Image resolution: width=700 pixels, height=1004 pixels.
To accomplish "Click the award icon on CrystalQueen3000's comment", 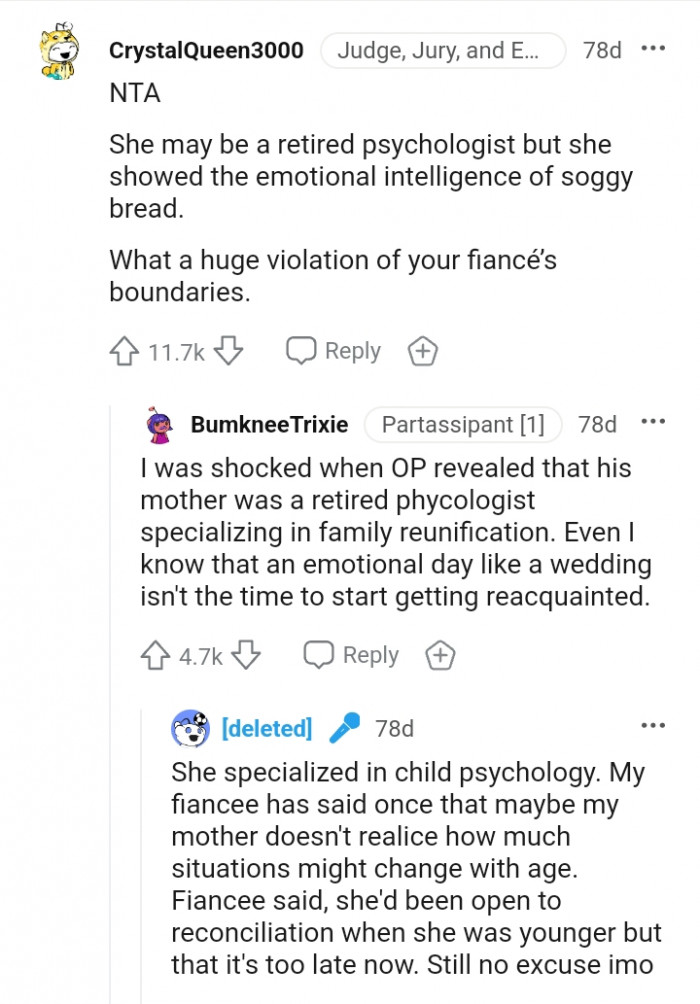I will pos(421,350).
